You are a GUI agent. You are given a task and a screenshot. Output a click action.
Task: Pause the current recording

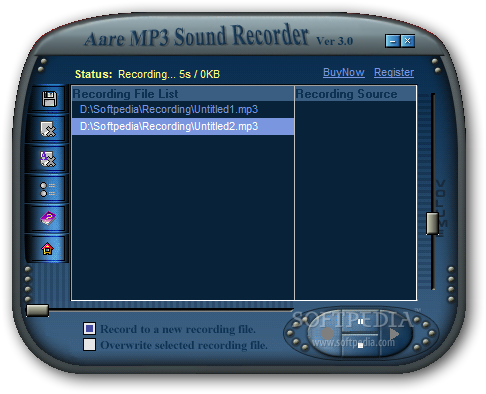pyautogui.click(x=360, y=322)
